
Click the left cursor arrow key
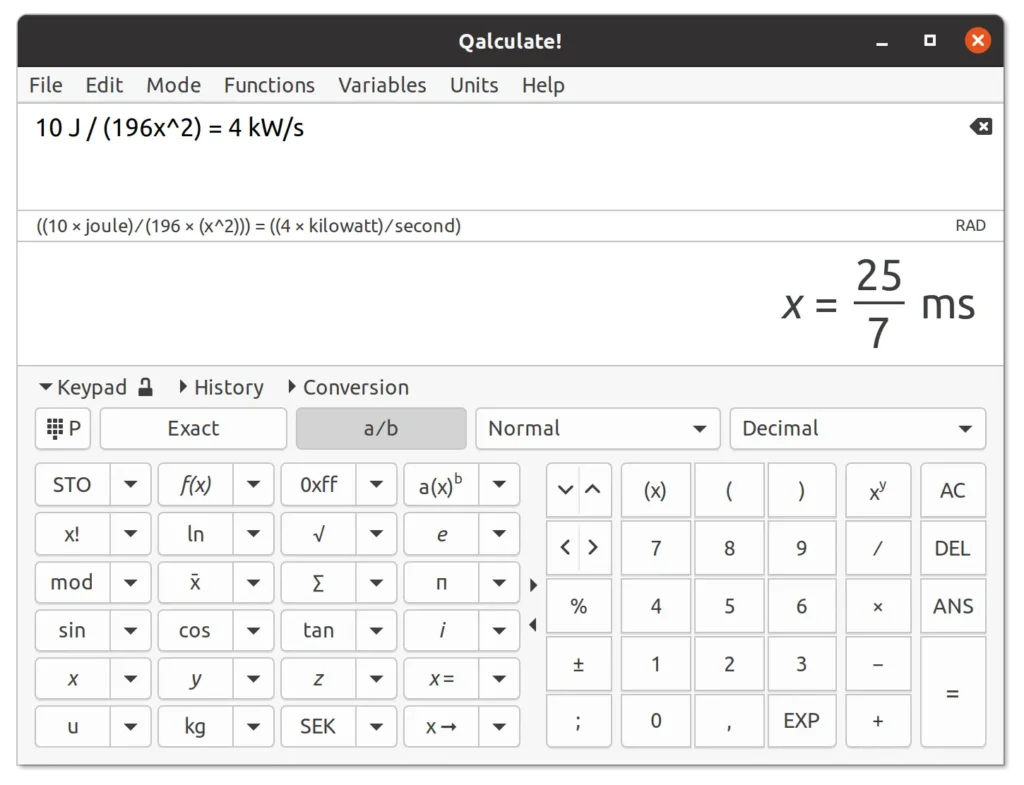tap(564, 547)
